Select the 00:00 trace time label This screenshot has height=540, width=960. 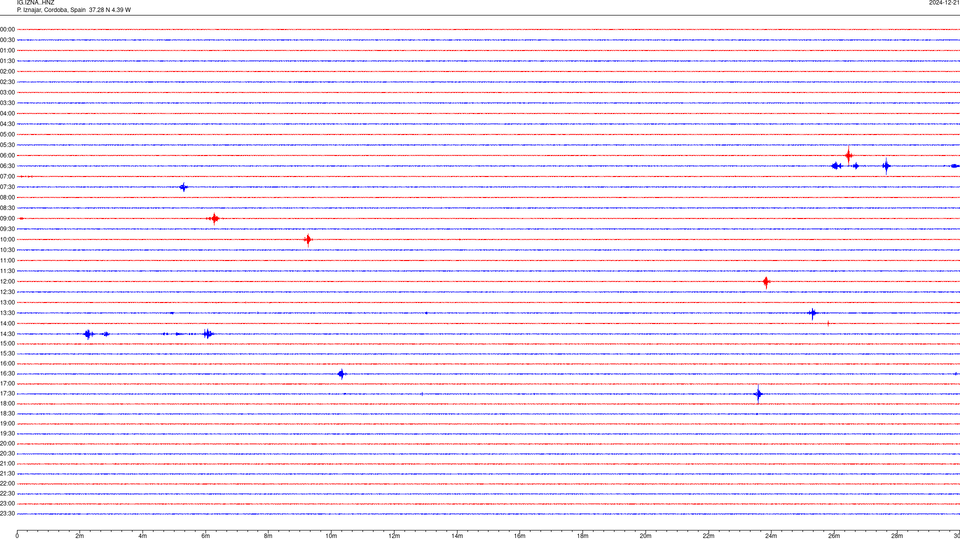click(7, 29)
